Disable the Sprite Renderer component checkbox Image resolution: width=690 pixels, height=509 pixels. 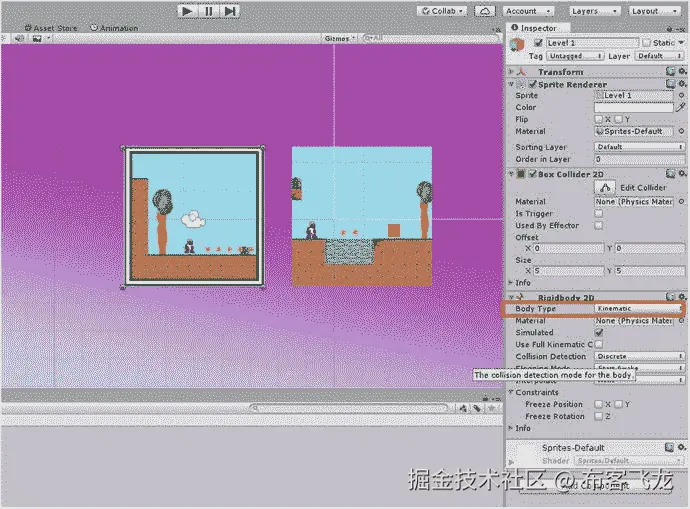532,84
